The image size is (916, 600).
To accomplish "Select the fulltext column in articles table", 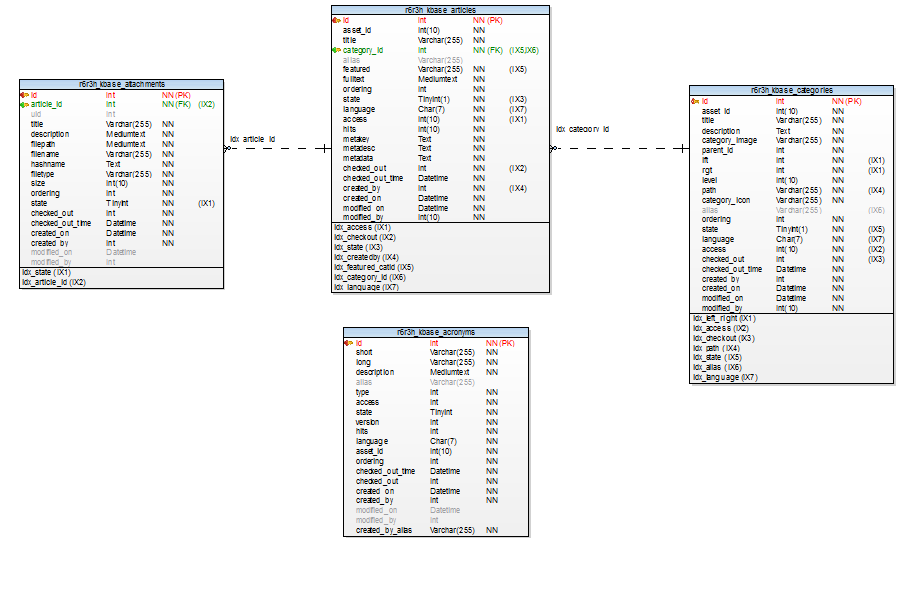I will [x=353, y=79].
